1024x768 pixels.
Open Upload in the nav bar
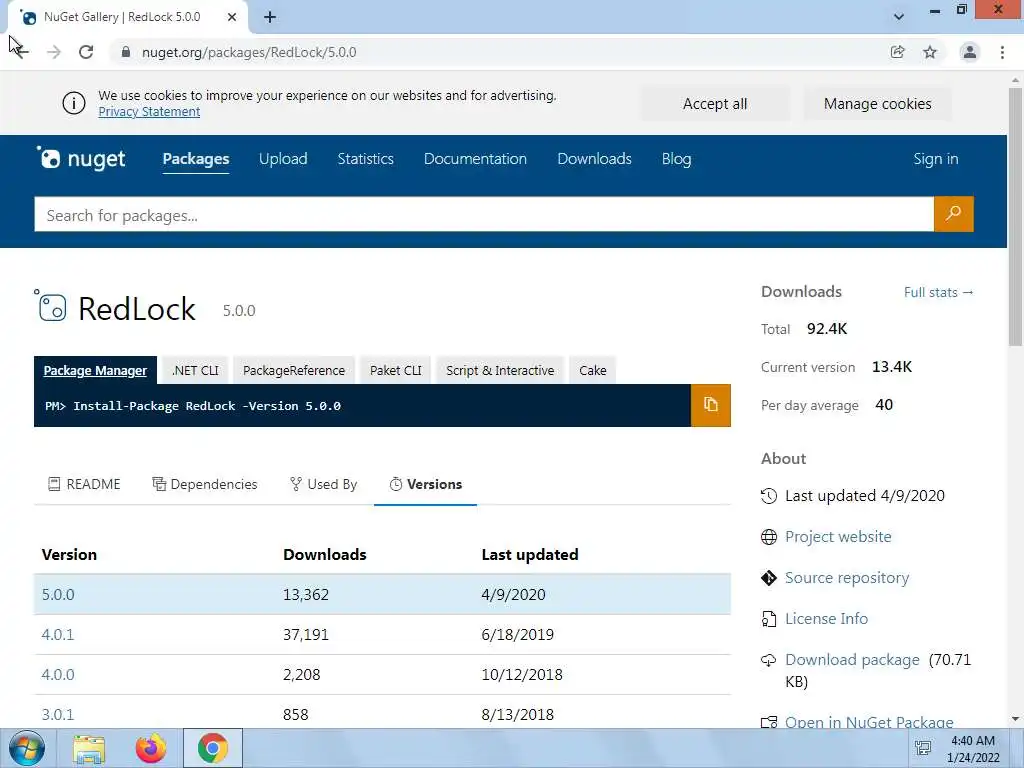[x=283, y=159]
